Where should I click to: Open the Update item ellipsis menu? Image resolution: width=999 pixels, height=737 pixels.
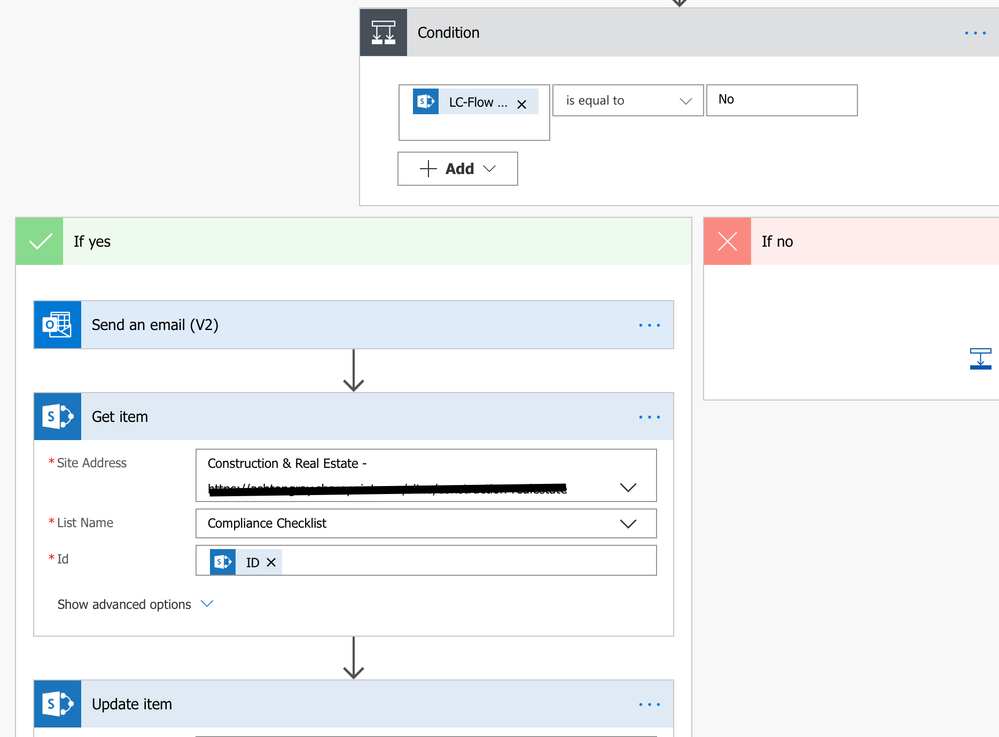point(649,704)
